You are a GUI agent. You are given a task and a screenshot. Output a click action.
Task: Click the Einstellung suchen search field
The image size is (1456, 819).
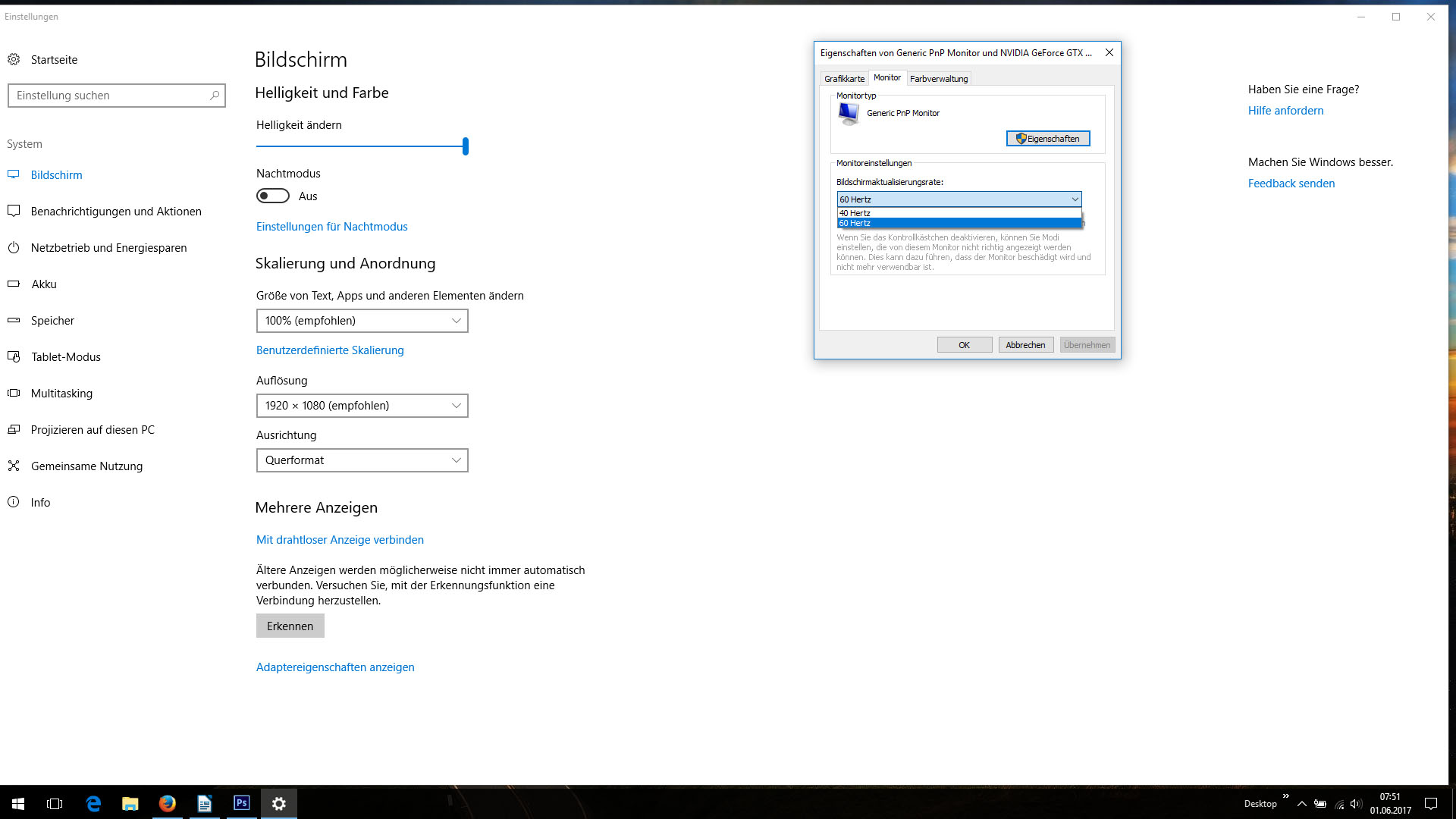110,96
